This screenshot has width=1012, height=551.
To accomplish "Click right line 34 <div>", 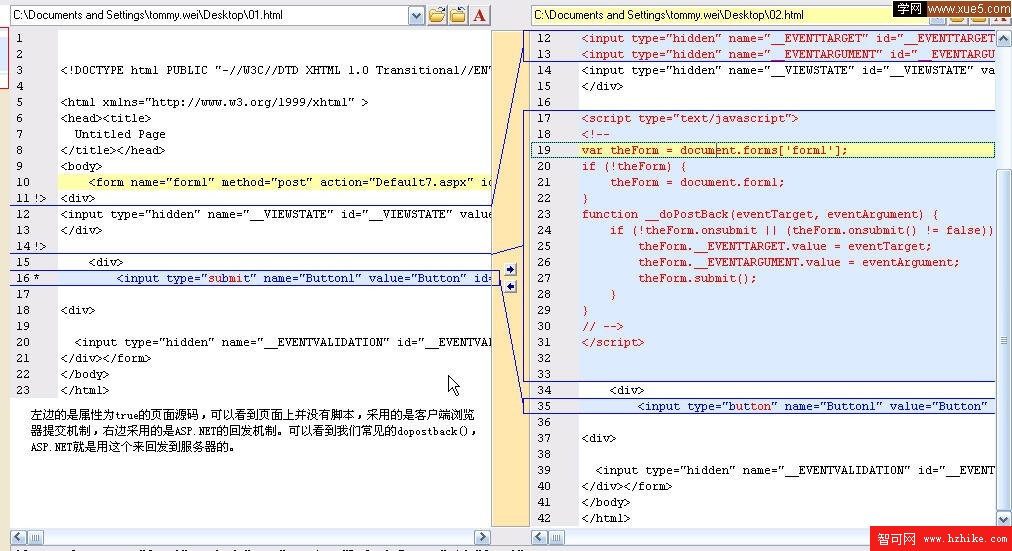I will pyautogui.click(x=627, y=390).
